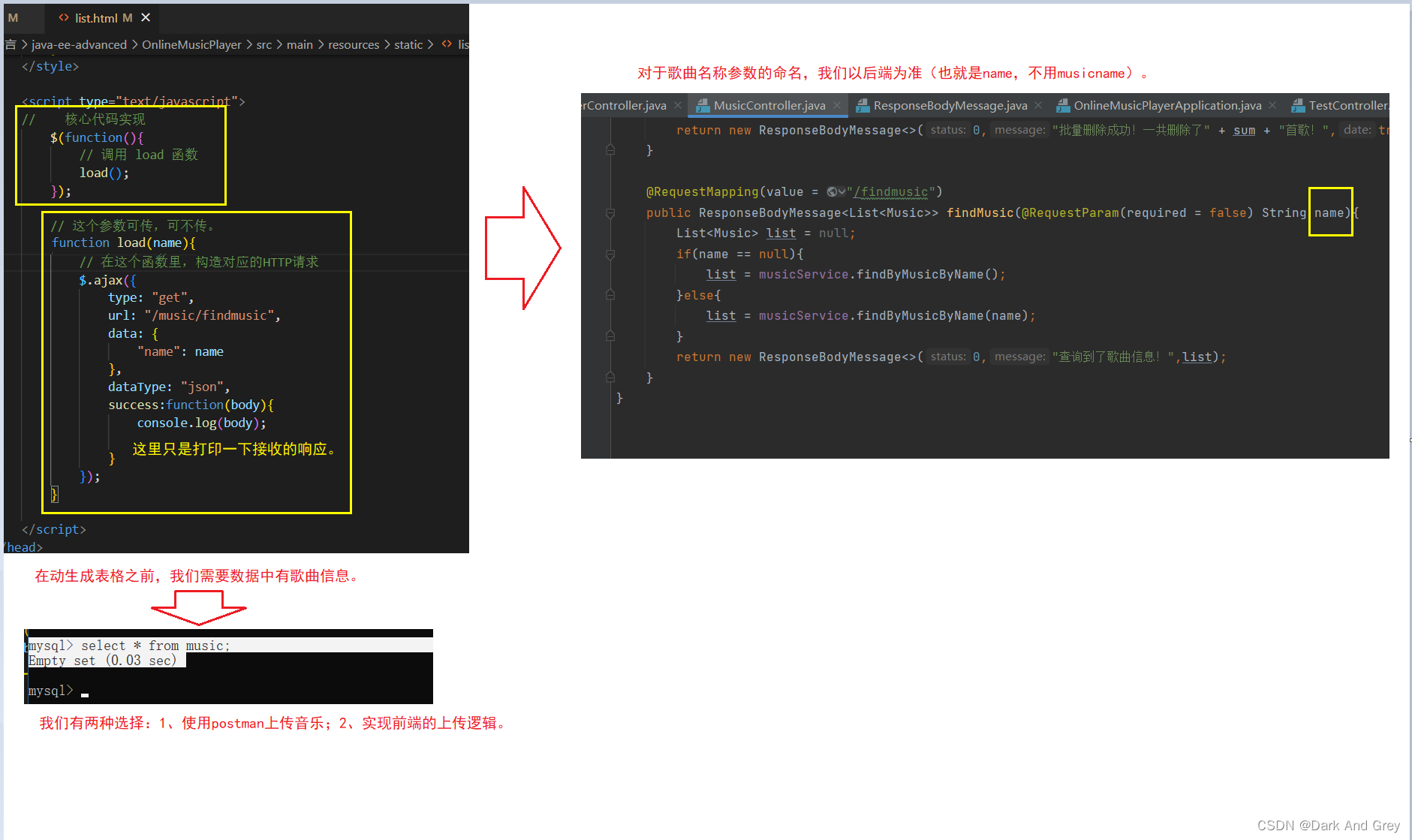Click the select * from music query
Viewport: 1412px width, 840px height.
pyautogui.click(x=155, y=646)
